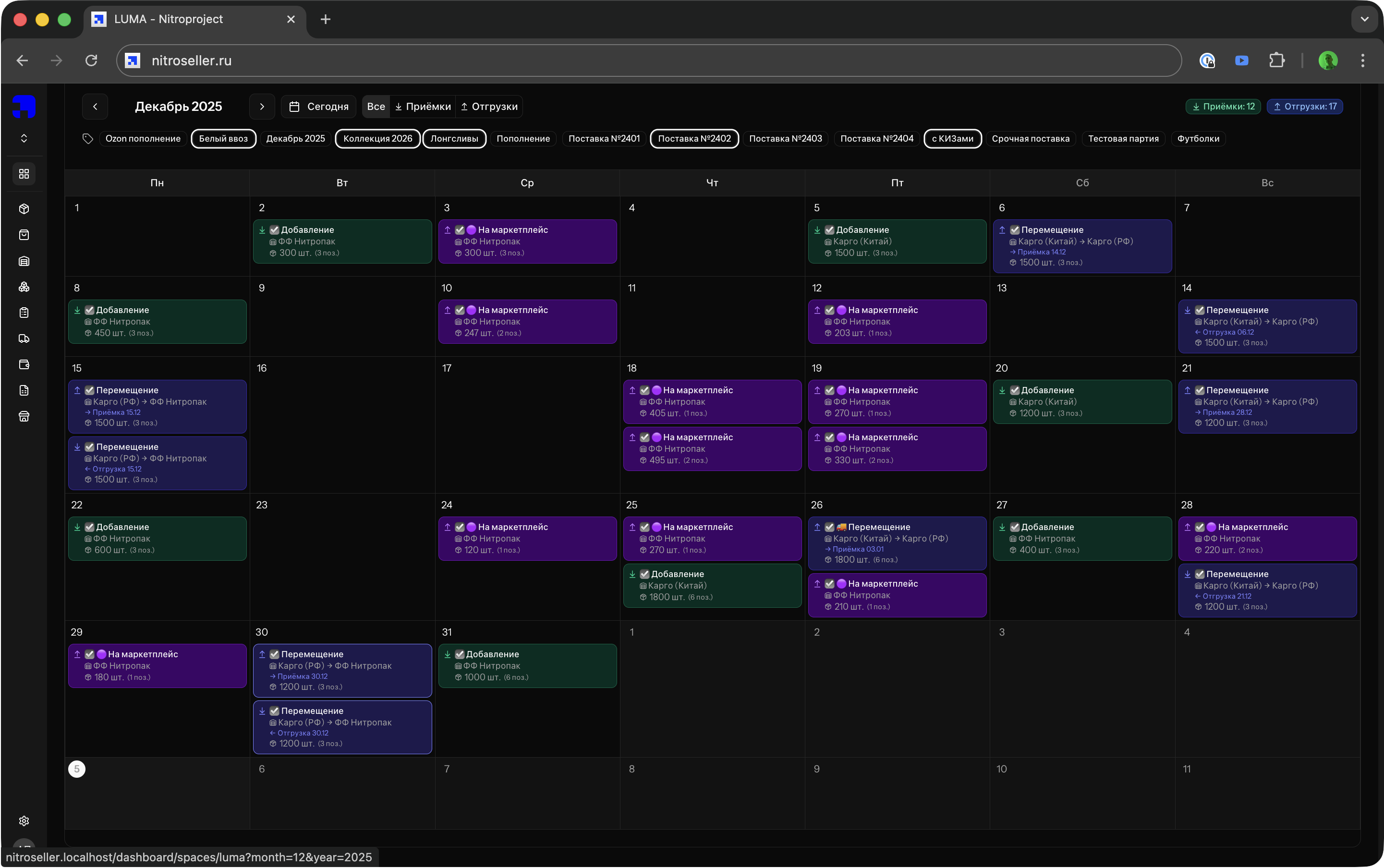
Task: Open the package box sidebar icon
Action: click(24, 209)
